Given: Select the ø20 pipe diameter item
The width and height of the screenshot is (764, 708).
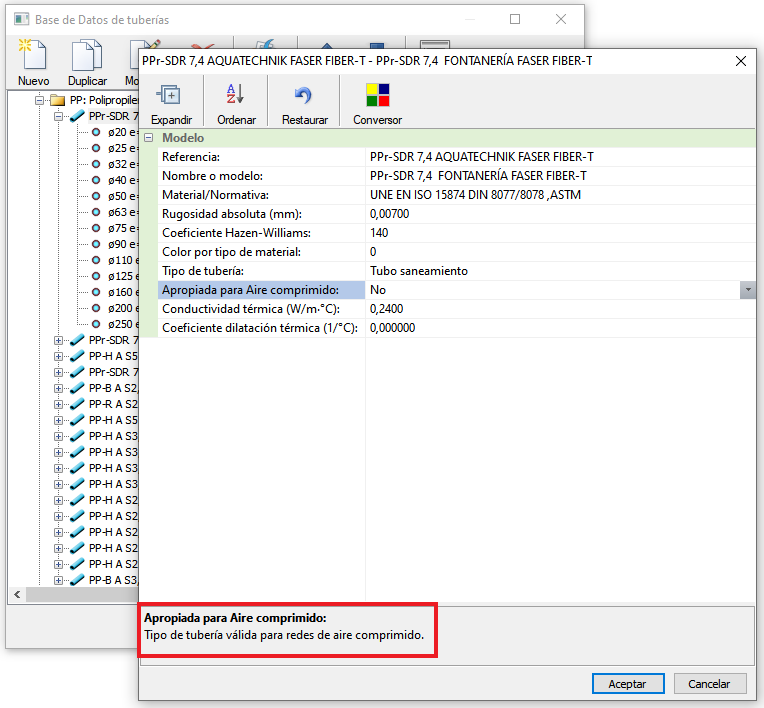Looking at the screenshot, I should (x=117, y=133).
